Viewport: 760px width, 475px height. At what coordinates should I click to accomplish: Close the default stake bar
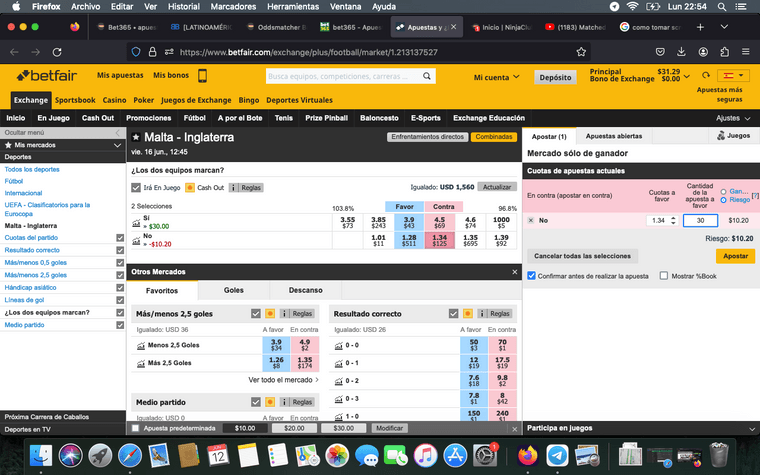click(x=515, y=429)
